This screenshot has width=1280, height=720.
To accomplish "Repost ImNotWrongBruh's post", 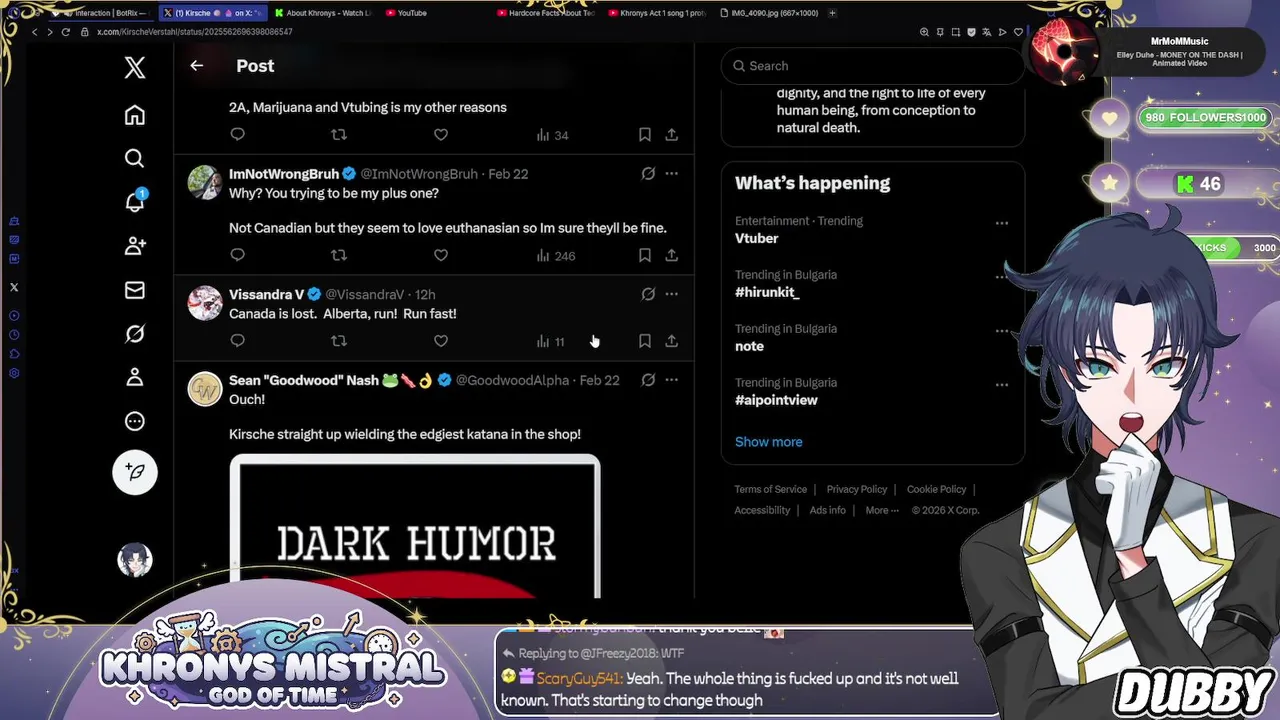I will pyautogui.click(x=339, y=255).
